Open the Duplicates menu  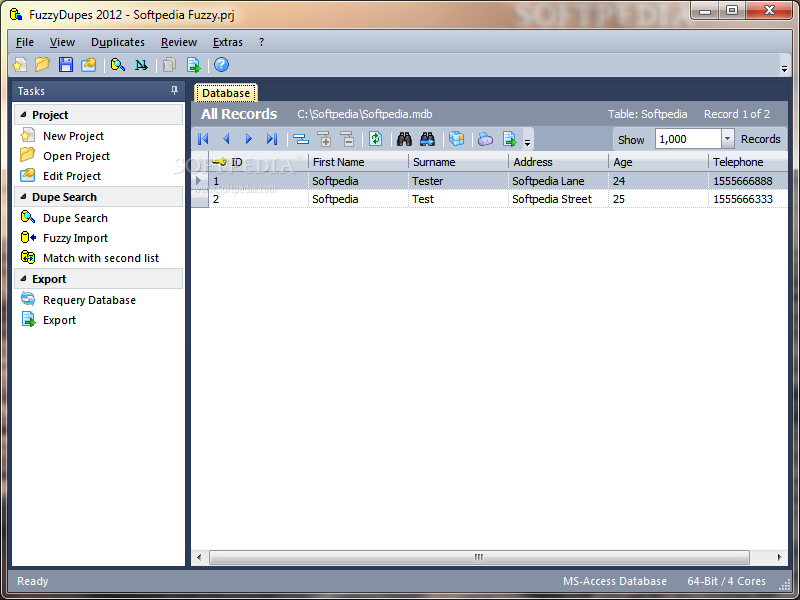click(118, 42)
